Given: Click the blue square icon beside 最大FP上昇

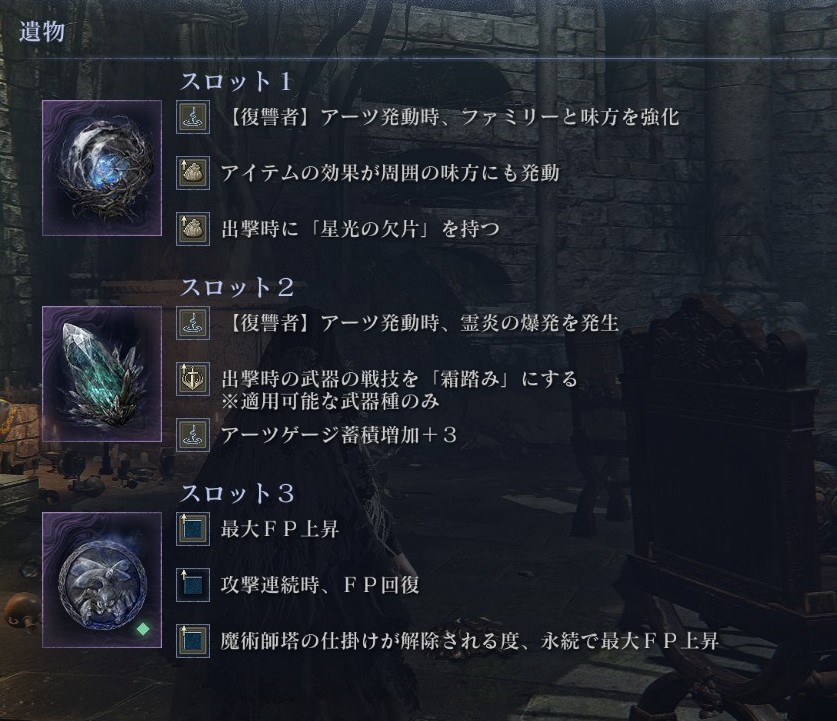Looking at the screenshot, I should (193, 529).
